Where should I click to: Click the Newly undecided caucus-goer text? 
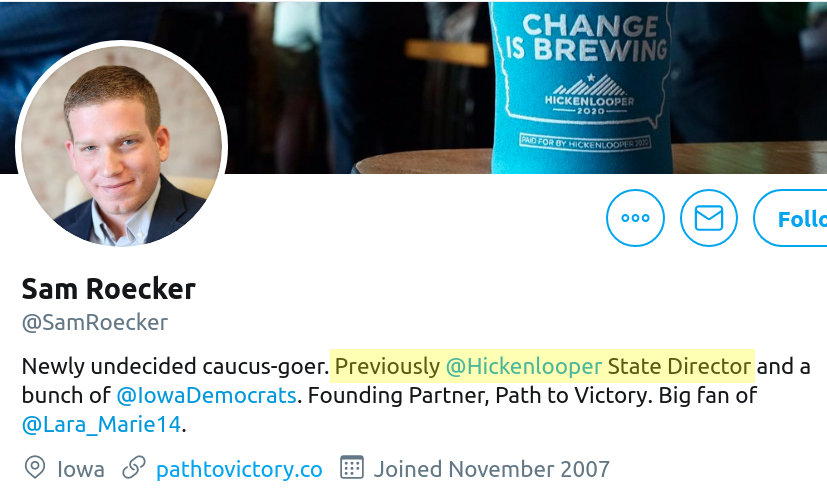pyautogui.click(x=176, y=366)
